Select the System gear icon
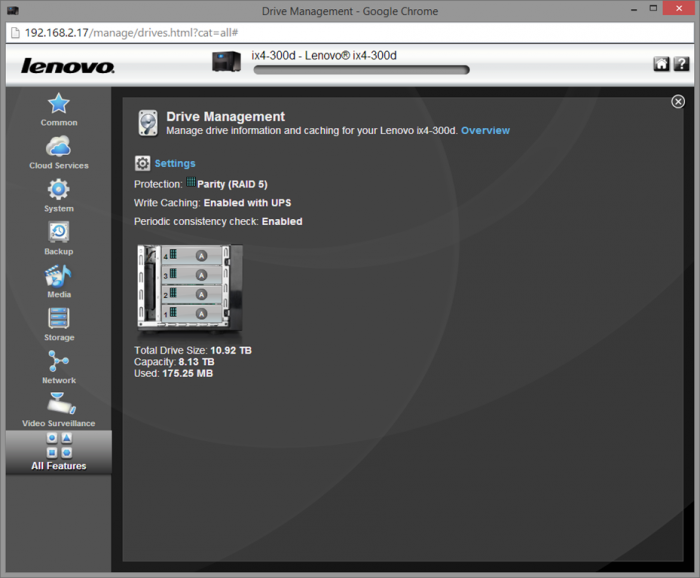This screenshot has height=578, width=700. pyautogui.click(x=59, y=192)
